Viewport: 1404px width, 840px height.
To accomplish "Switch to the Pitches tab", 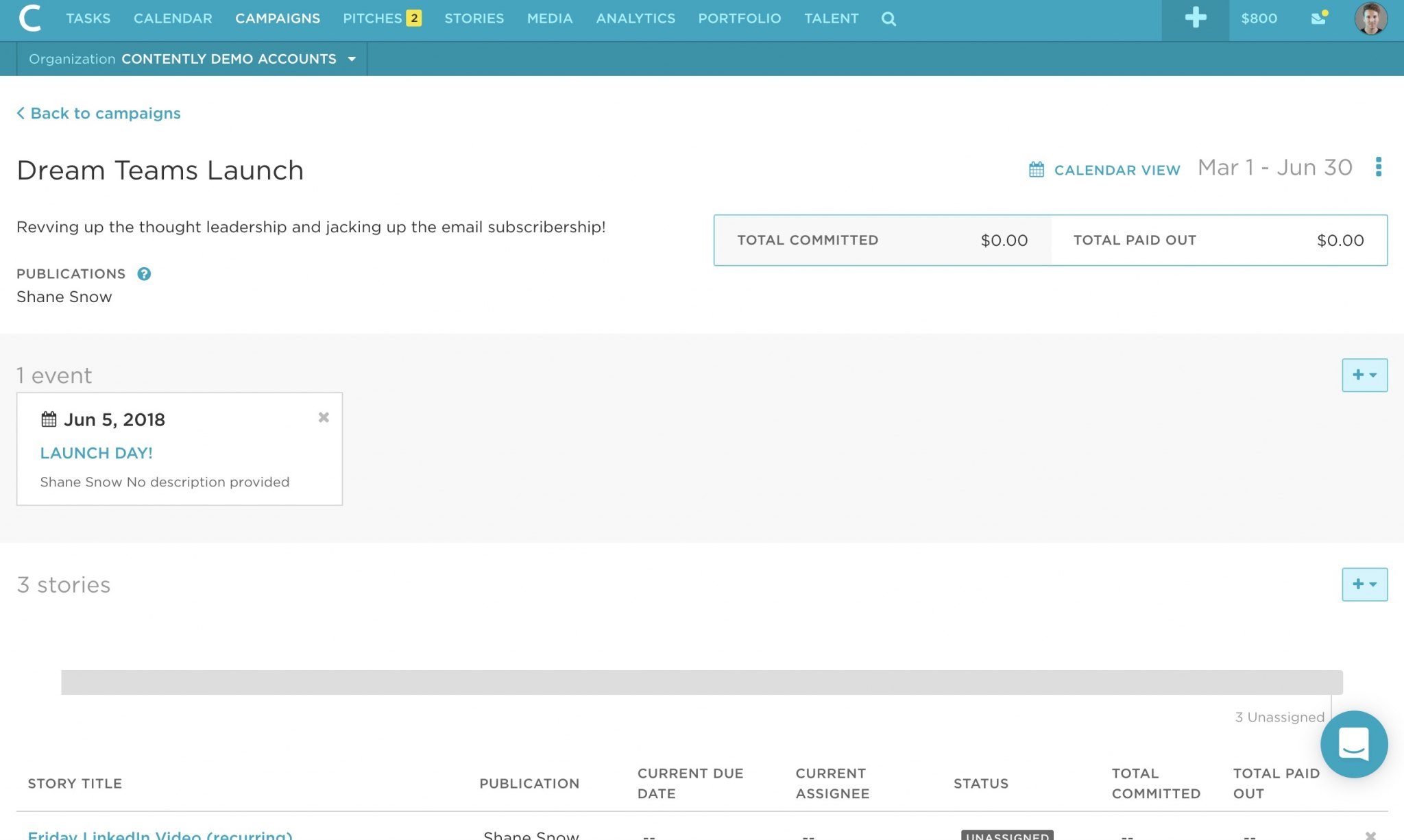I will [x=374, y=18].
